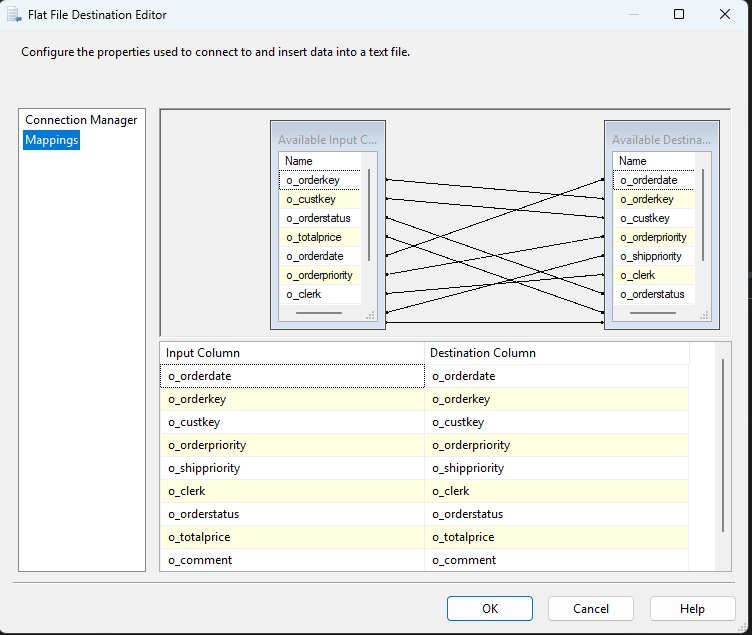This screenshot has height=635, width=752.
Task: Click the mappings grid vertical scrollbar
Action: pyautogui.click(x=723, y=445)
